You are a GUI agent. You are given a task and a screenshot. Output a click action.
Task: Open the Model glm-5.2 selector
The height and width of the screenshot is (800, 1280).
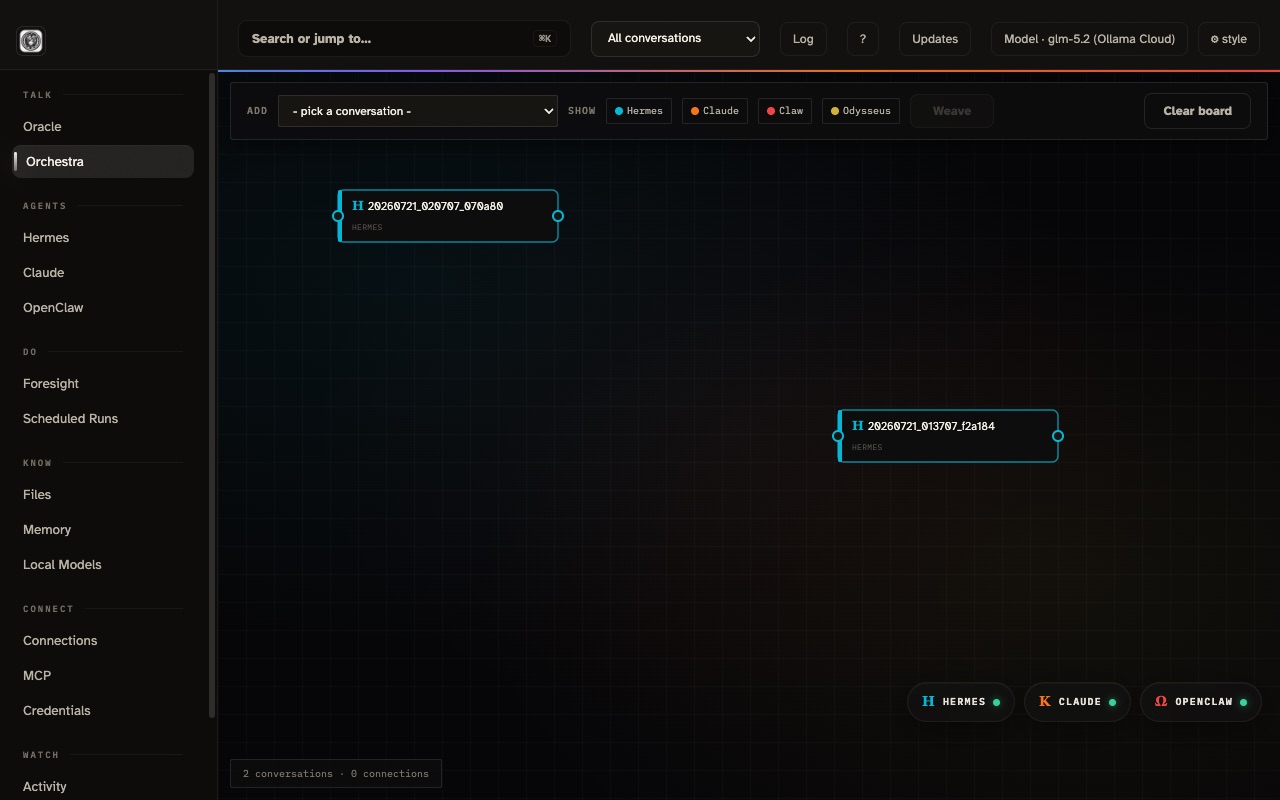(x=1089, y=39)
